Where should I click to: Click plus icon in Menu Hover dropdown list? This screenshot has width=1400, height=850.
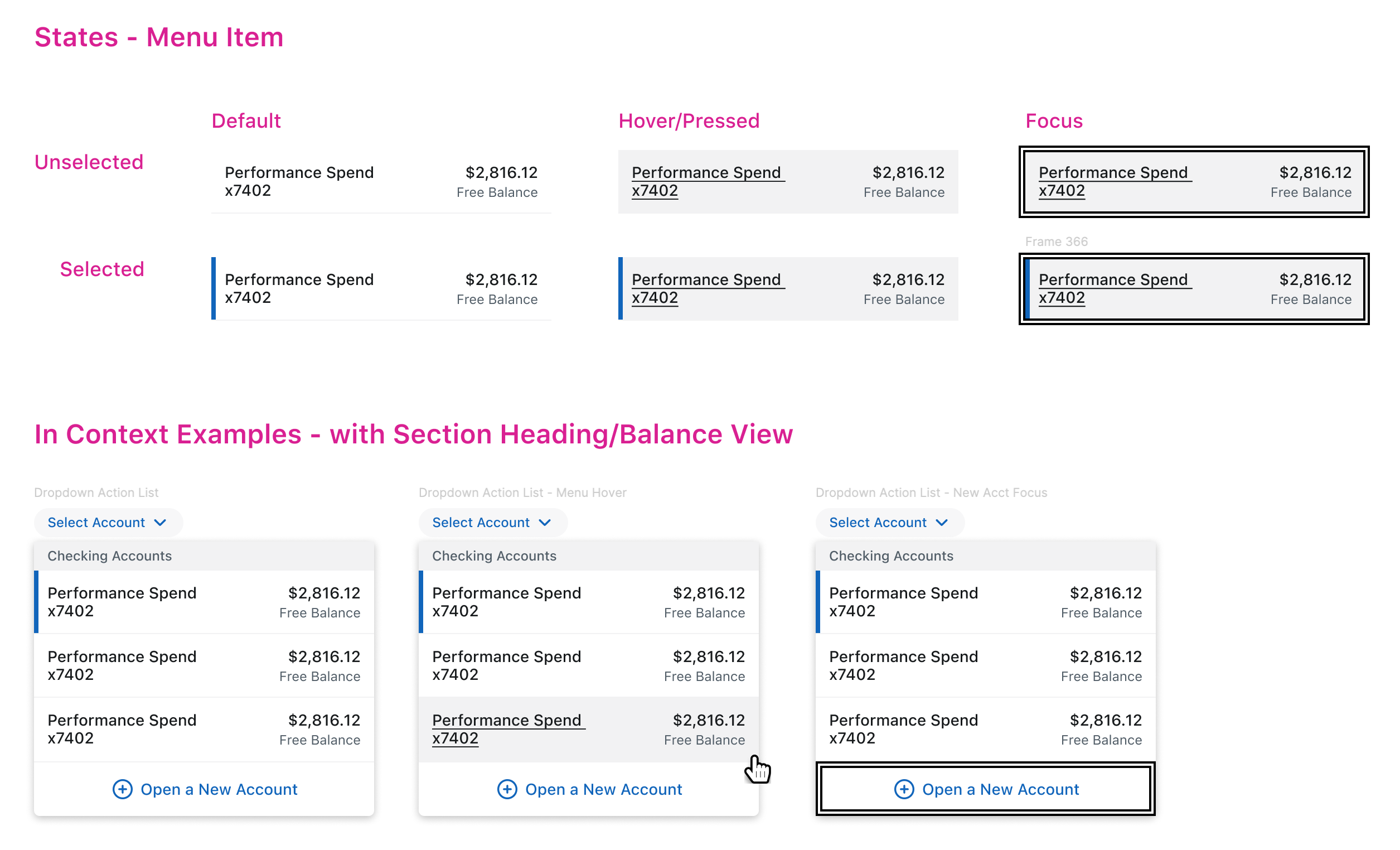[x=507, y=789]
